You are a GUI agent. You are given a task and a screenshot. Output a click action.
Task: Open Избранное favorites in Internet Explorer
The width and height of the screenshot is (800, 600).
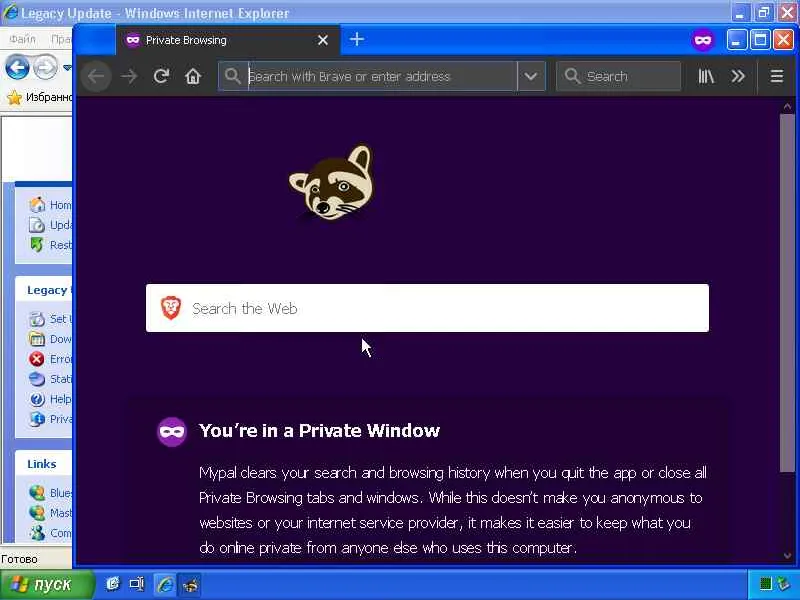(x=39, y=96)
